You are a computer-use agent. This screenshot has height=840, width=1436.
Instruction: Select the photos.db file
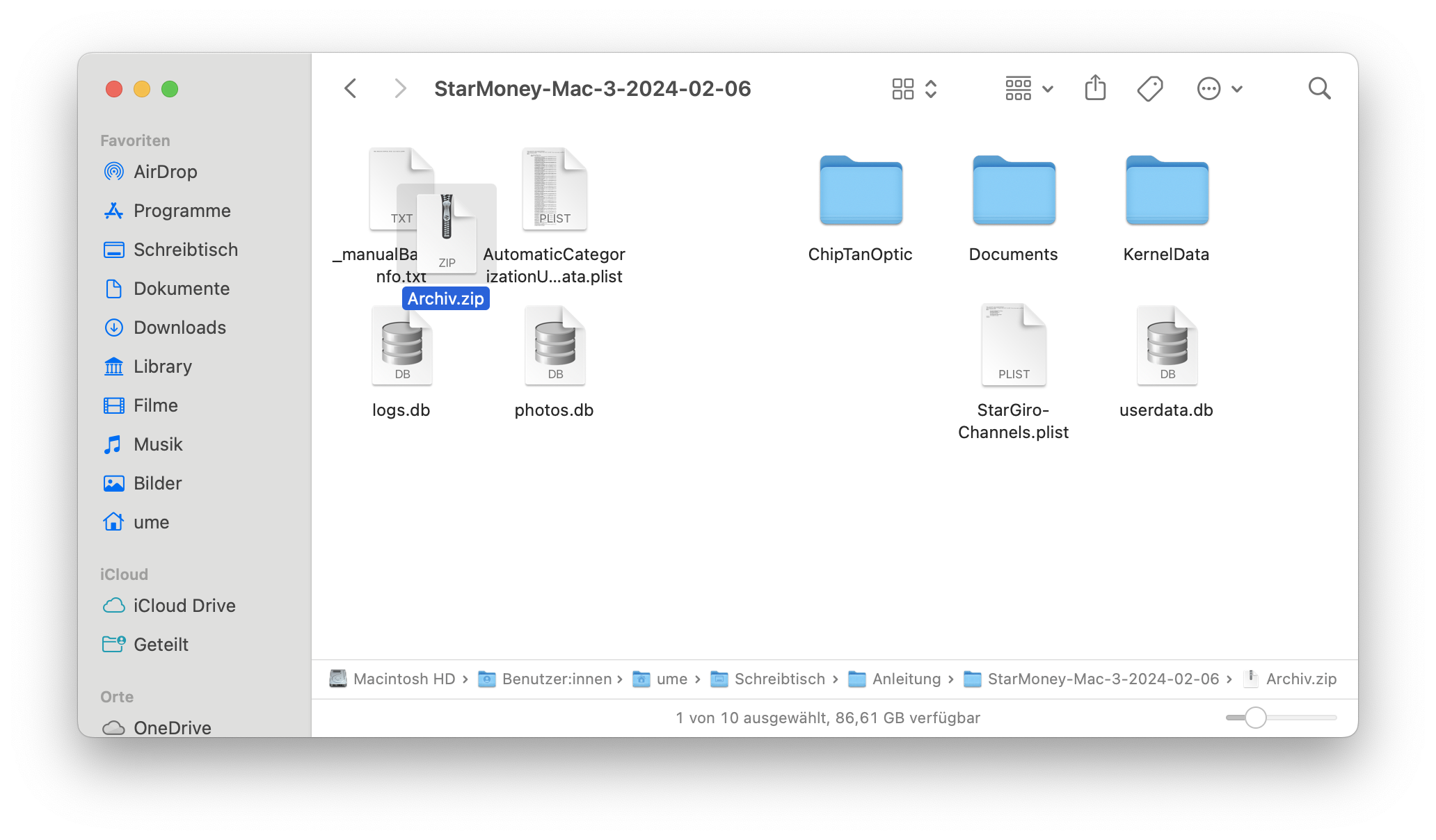[x=555, y=346]
